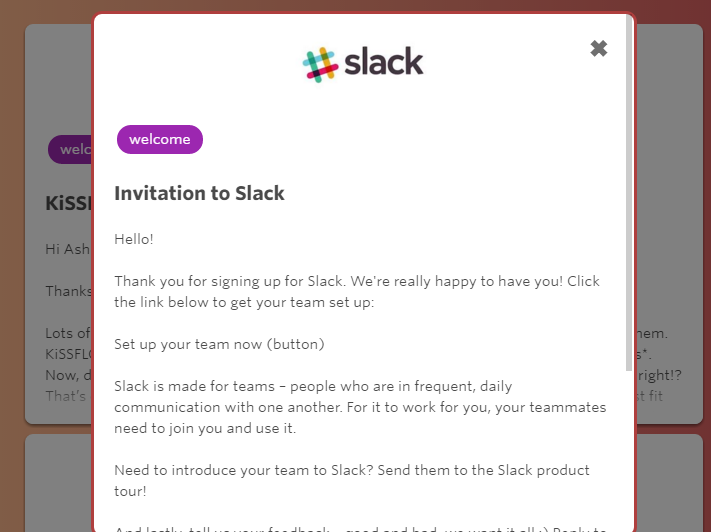This screenshot has width=711, height=532.
Task: Click the Hi Ash text behind the popup
Action: [x=68, y=249]
